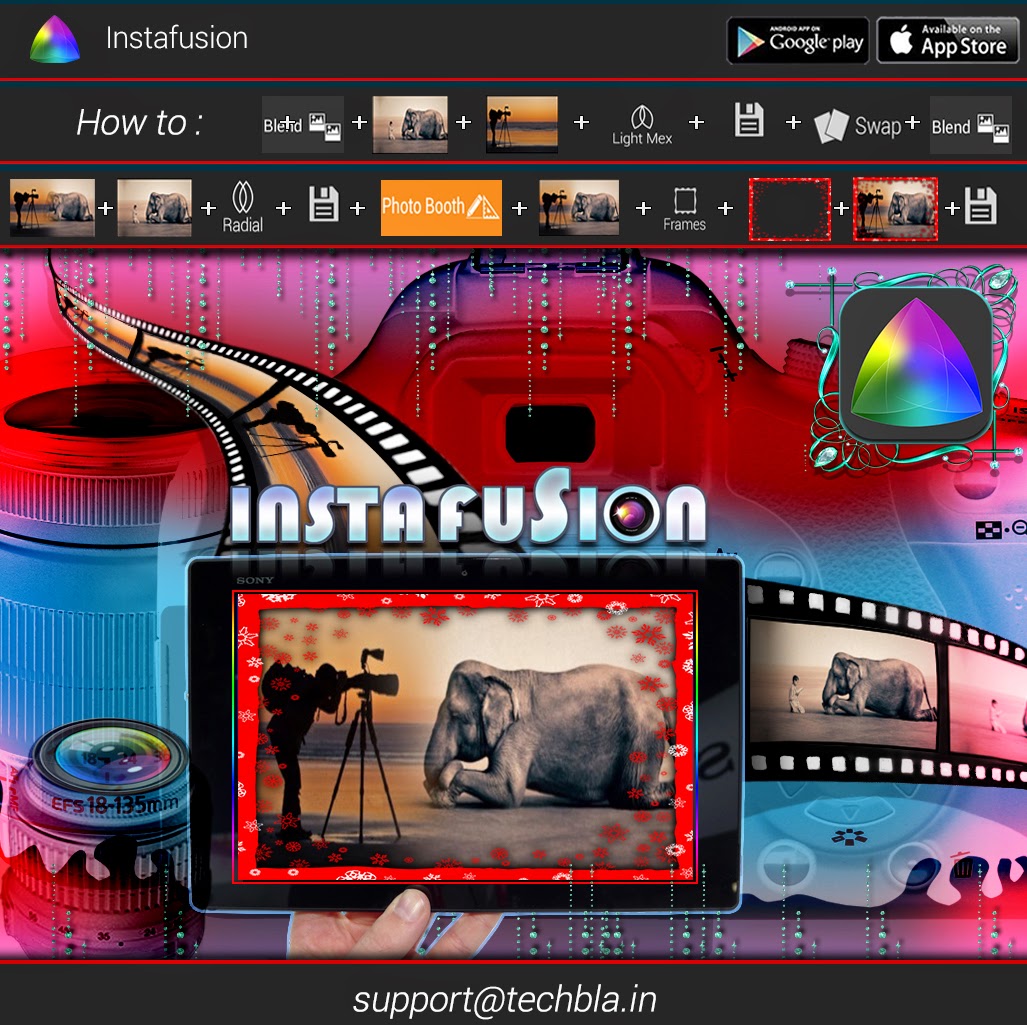Click the large Instafusion app icon
Screen dimensions: 1027x1025
(916, 367)
